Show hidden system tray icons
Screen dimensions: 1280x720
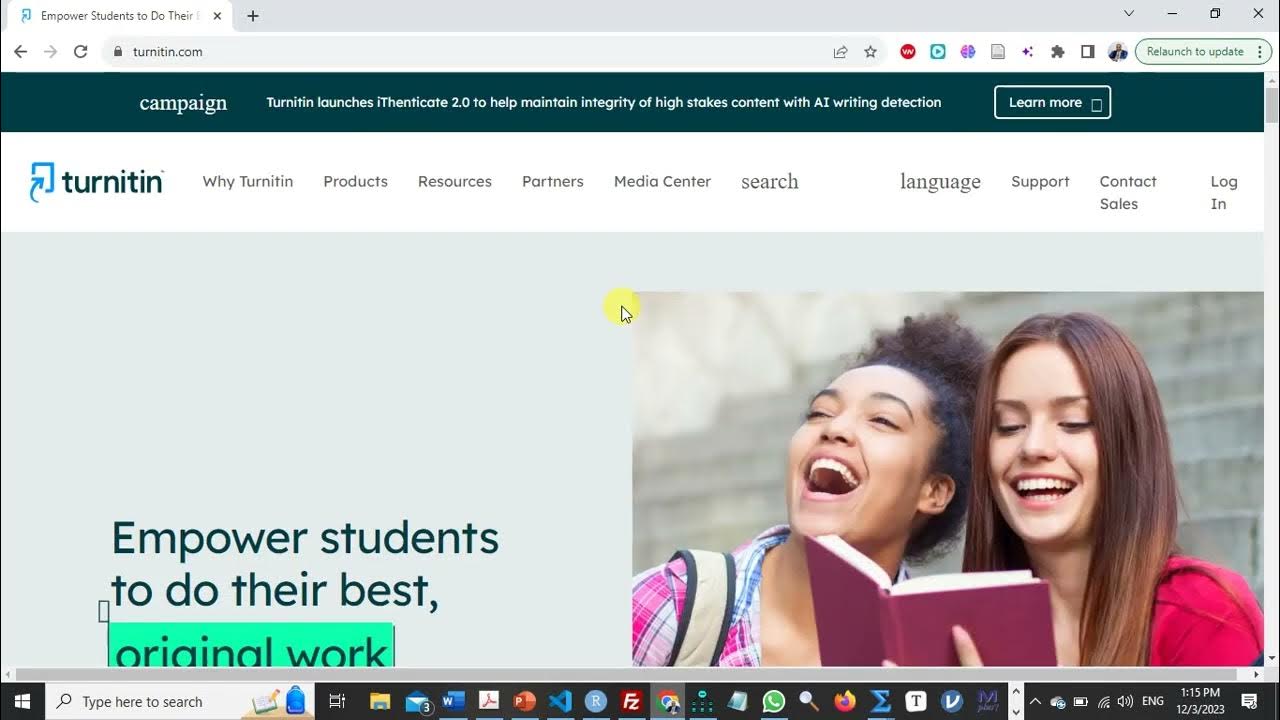pyautogui.click(x=1035, y=702)
